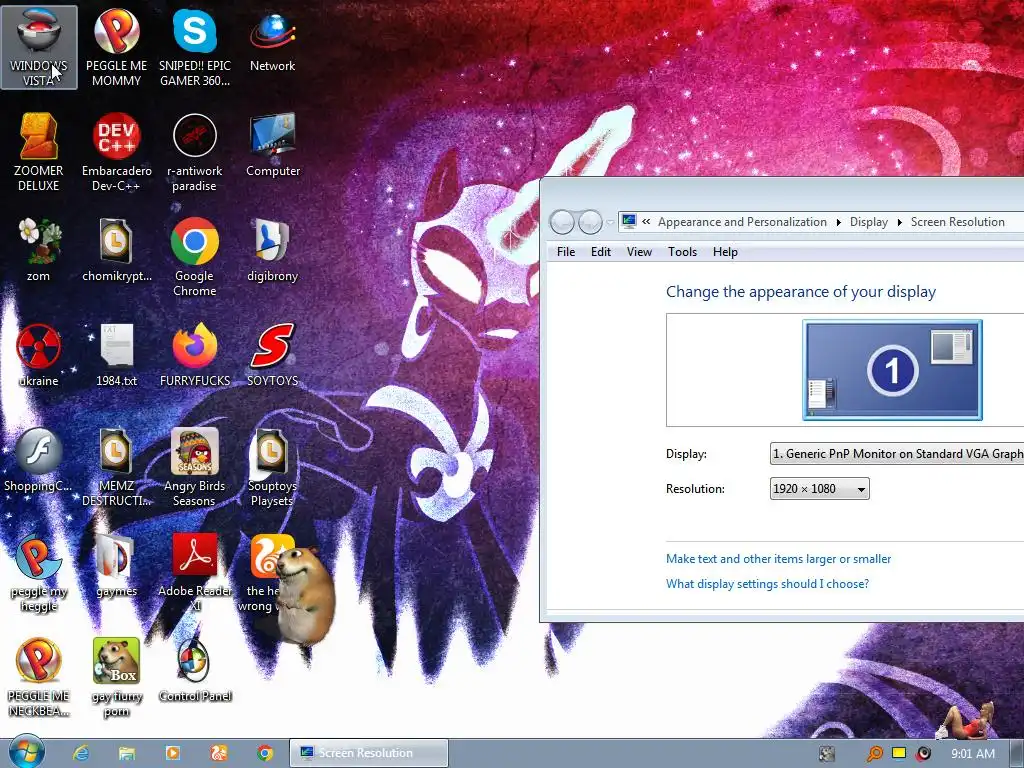Select the chomikrypt desktop icon
The image size is (1024, 768).
(x=116, y=250)
